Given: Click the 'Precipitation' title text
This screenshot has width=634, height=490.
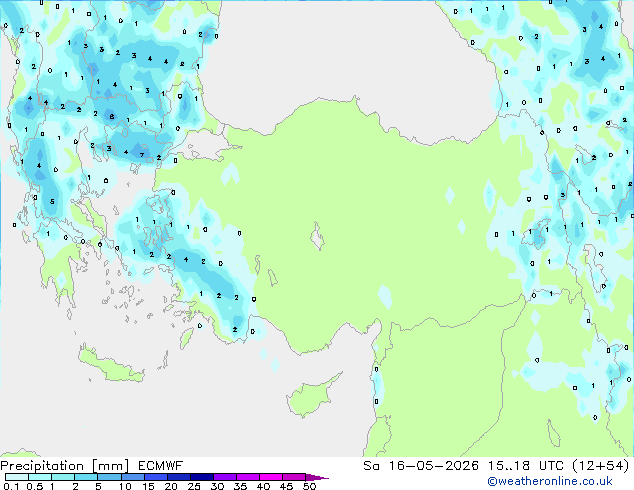Looking at the screenshot, I should coord(42,466).
